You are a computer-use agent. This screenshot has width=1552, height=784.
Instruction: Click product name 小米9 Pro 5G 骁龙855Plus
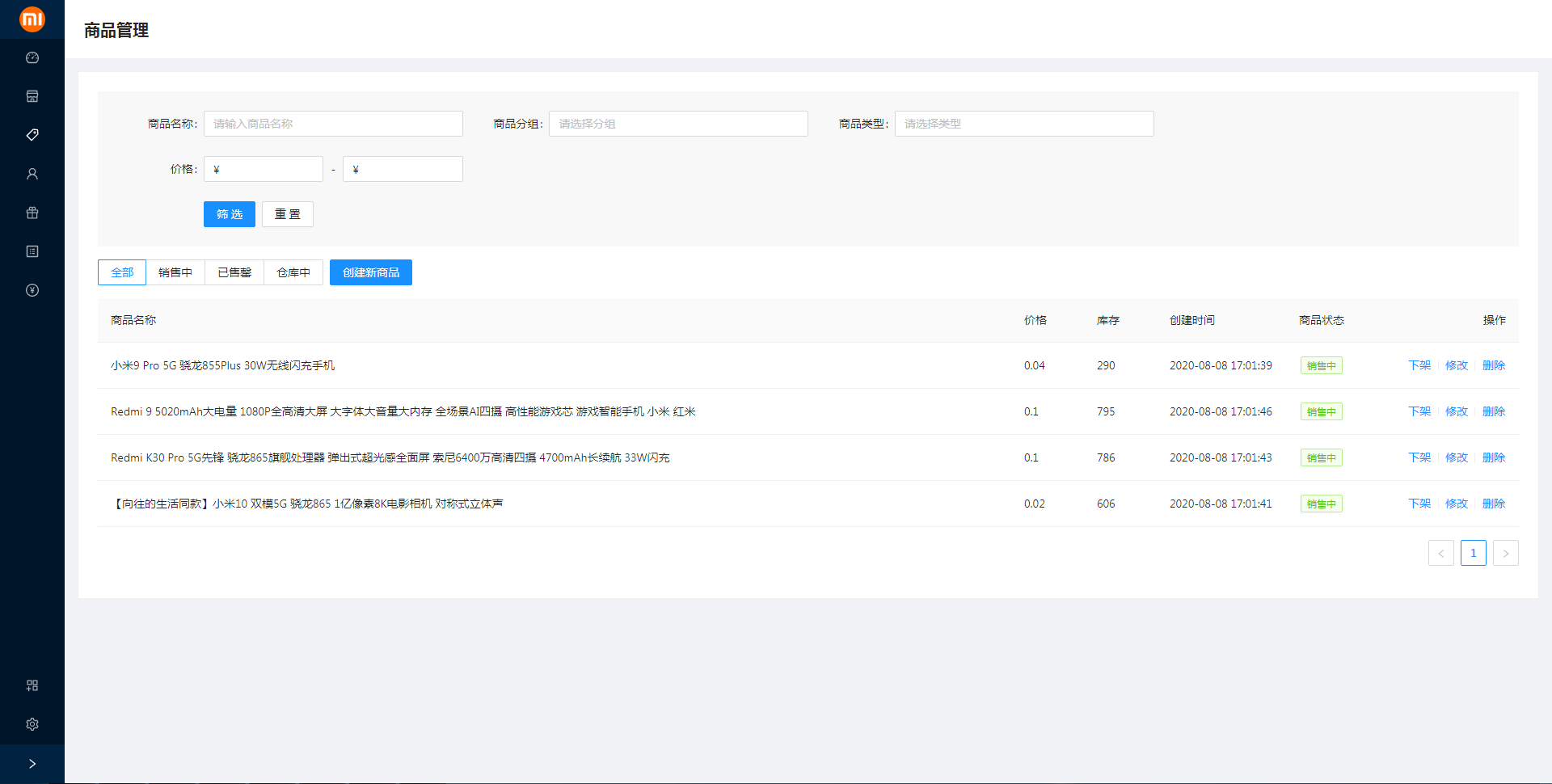pos(222,365)
